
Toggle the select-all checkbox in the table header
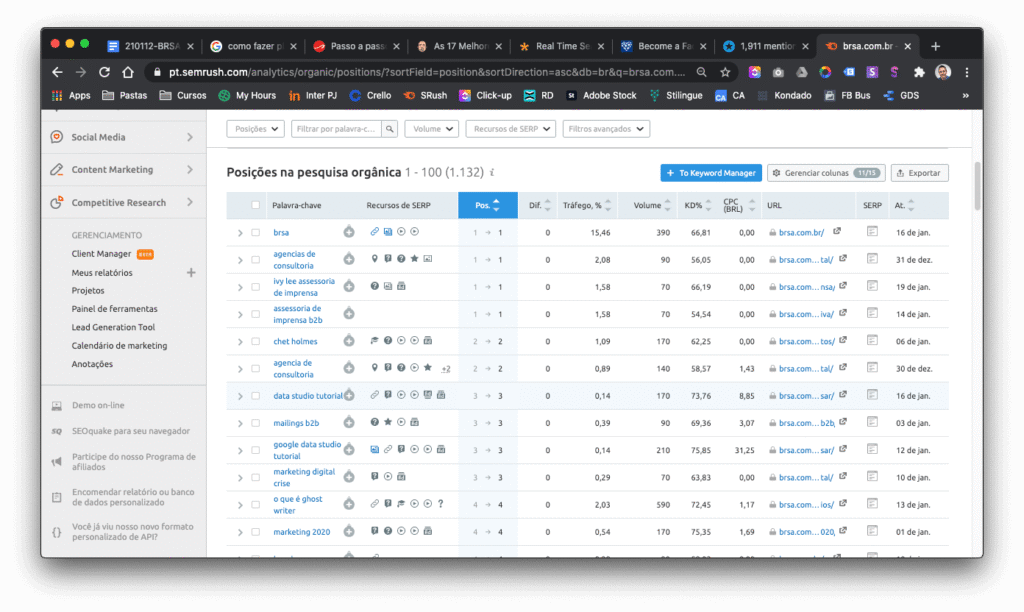(x=255, y=205)
